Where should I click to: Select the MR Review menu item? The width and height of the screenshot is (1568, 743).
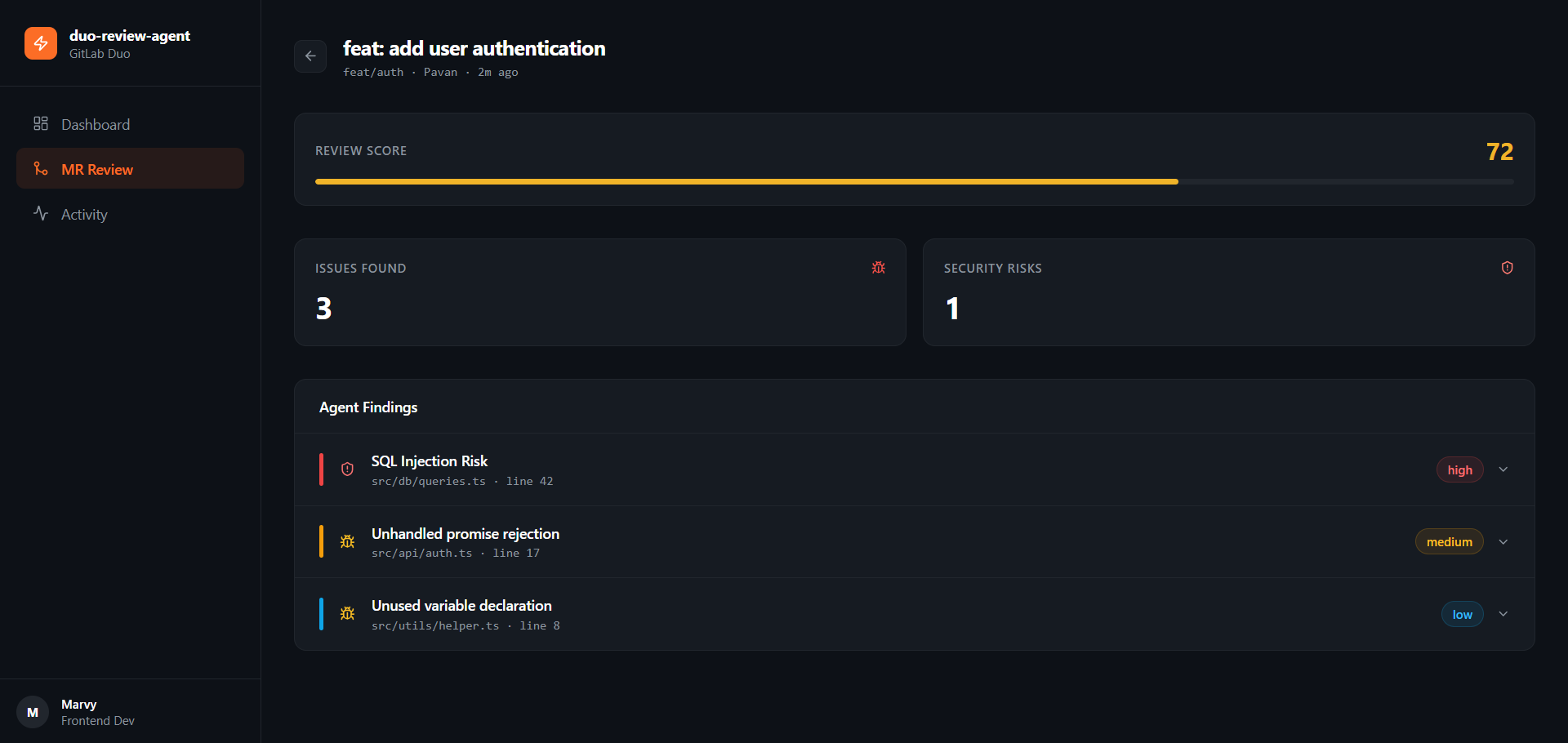tap(131, 169)
